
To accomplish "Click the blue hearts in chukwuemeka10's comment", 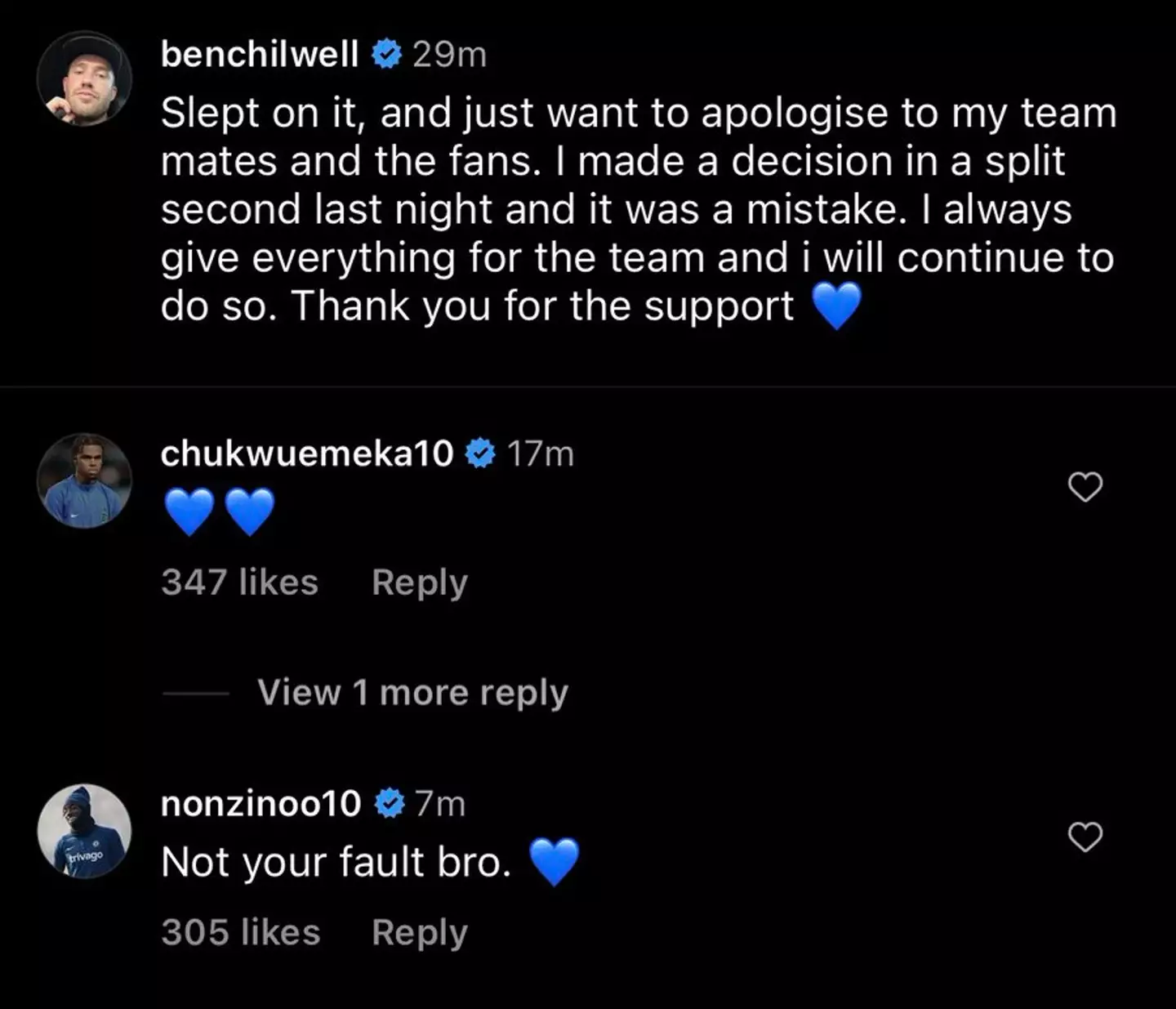I will [219, 511].
